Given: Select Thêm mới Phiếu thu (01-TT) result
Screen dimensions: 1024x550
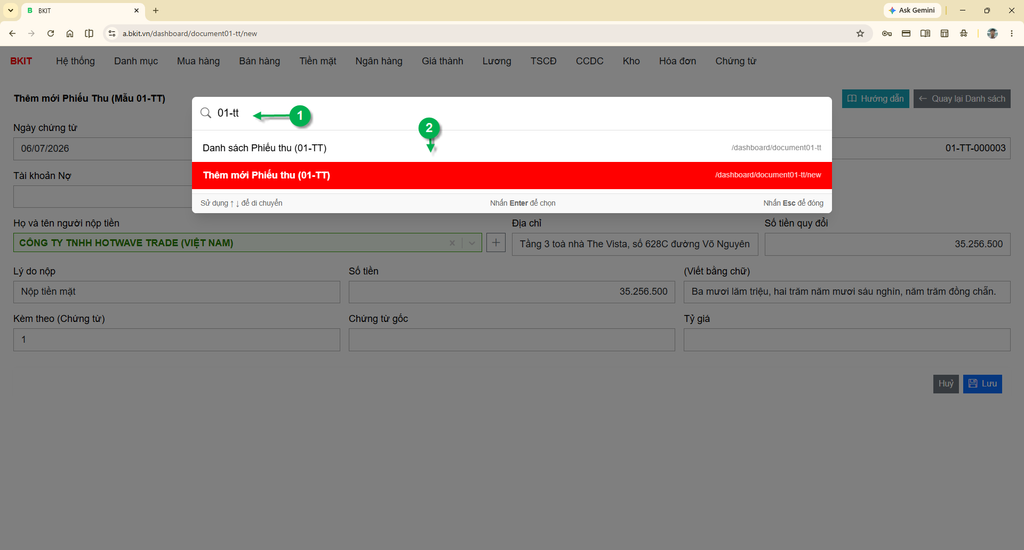Looking at the screenshot, I should tap(512, 175).
